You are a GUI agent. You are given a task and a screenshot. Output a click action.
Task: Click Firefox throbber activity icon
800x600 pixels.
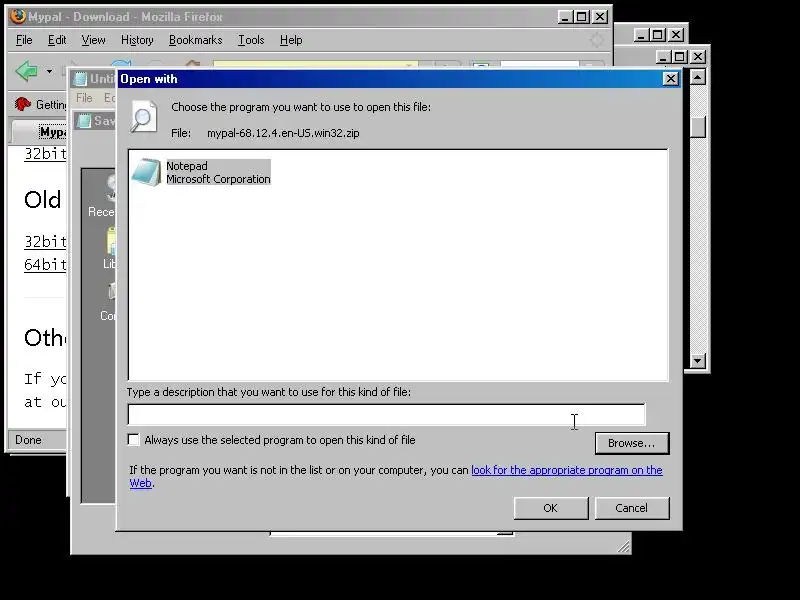[596, 40]
